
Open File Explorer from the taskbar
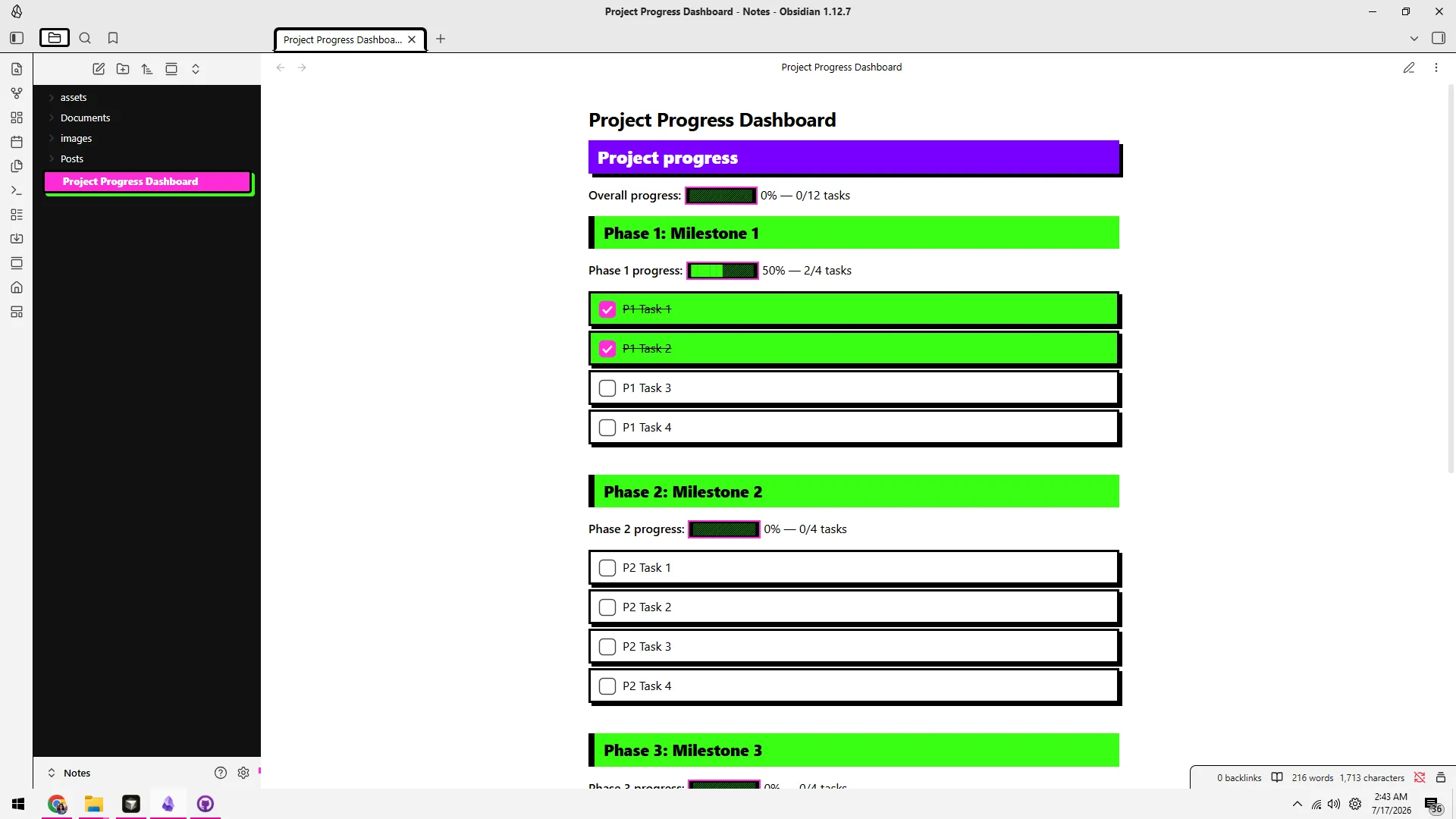[94, 804]
